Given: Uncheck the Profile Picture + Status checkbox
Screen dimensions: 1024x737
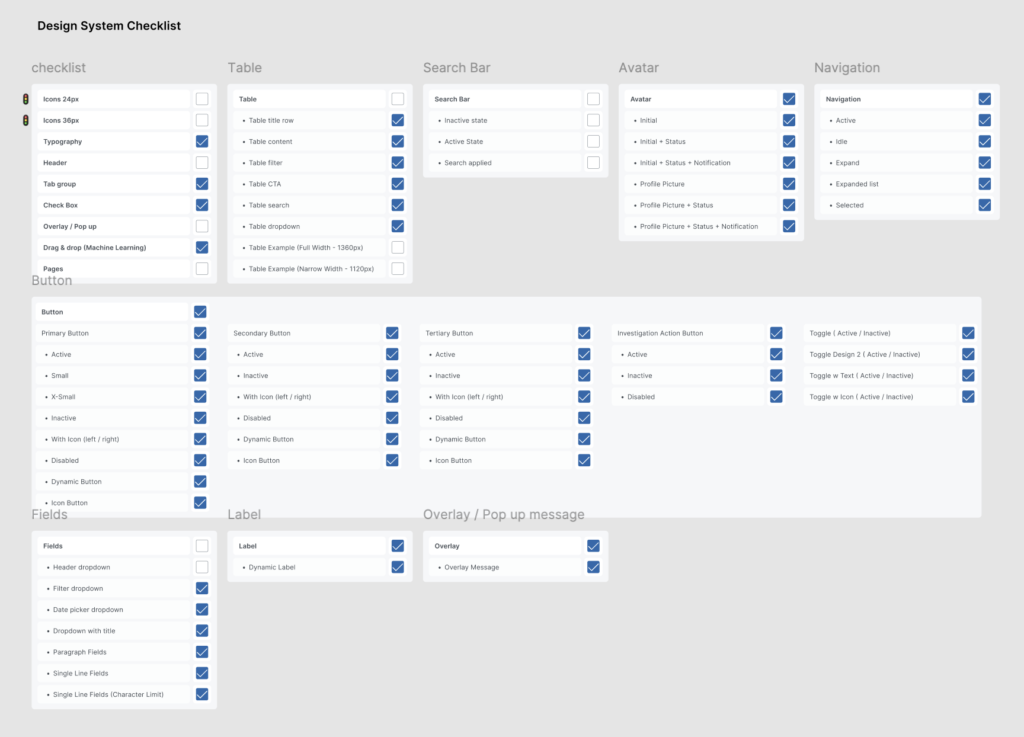Looking at the screenshot, I should (x=789, y=205).
